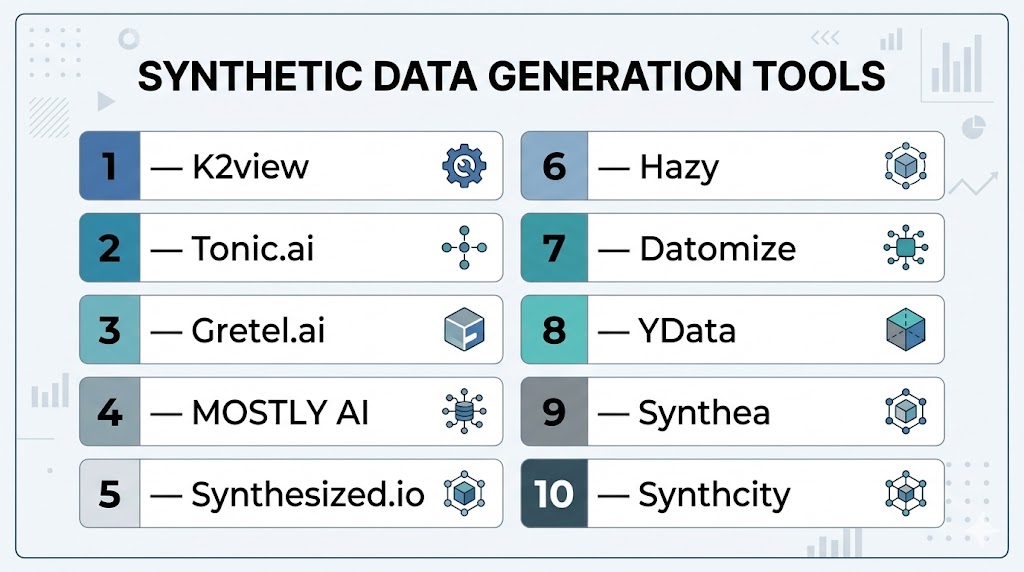The height and width of the screenshot is (572, 1024).
Task: Click the cube icon beside Synthea
Action: (x=906, y=412)
